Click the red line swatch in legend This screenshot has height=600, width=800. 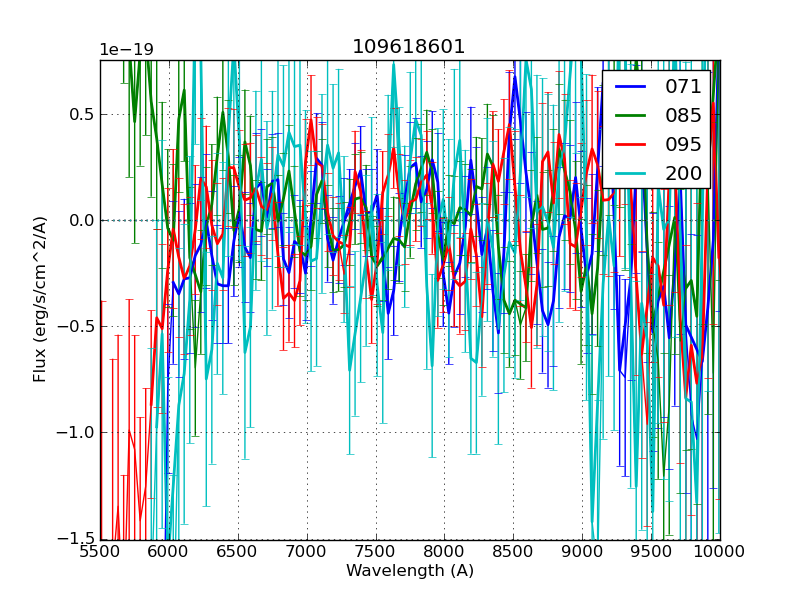point(632,144)
